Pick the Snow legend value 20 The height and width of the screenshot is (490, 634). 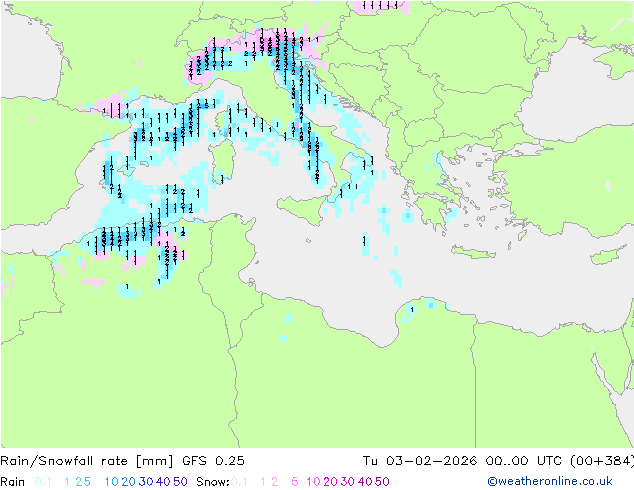pyautogui.click(x=330, y=482)
